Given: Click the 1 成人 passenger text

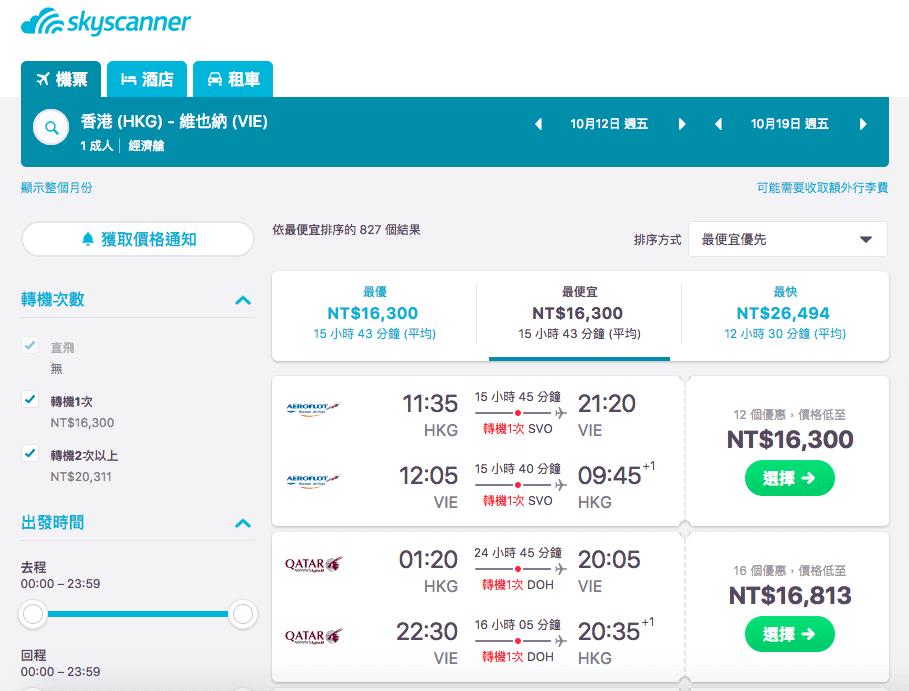Looking at the screenshot, I should point(96,146).
